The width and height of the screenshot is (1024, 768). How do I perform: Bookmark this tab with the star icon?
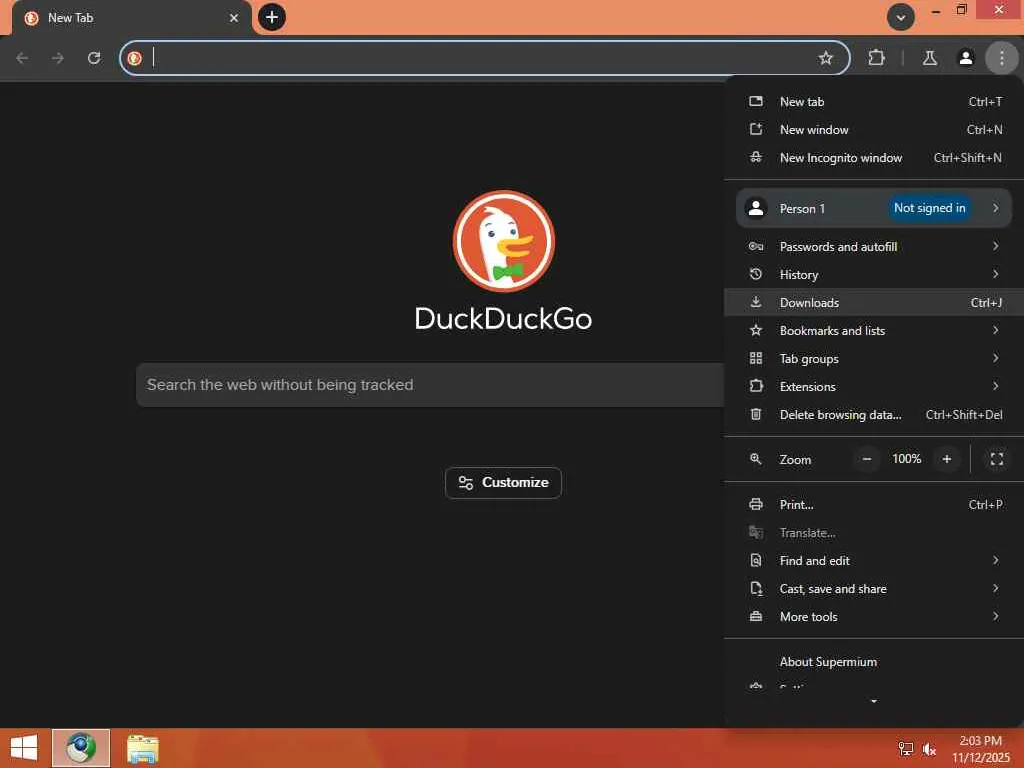click(x=825, y=58)
